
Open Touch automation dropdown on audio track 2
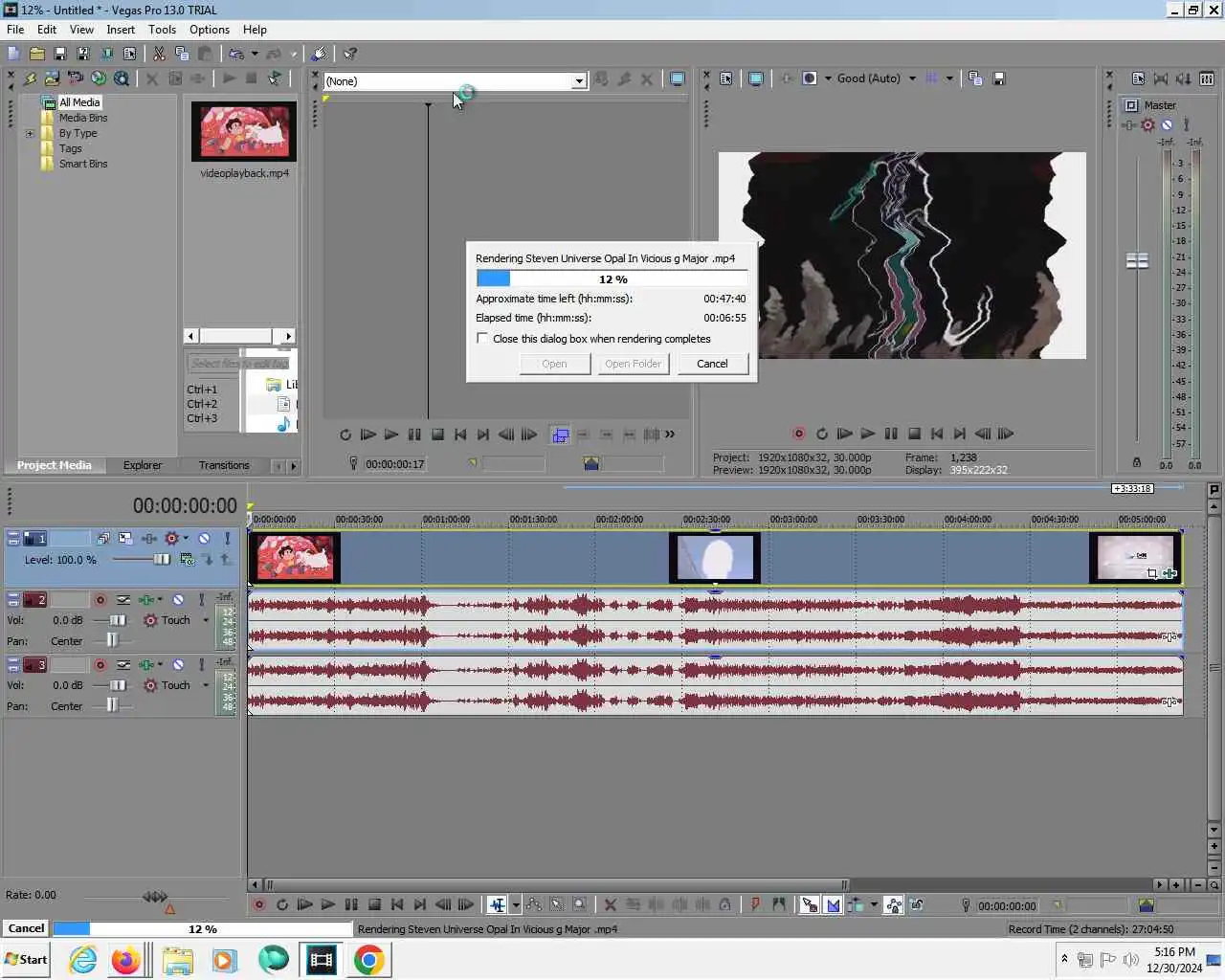click(205, 620)
